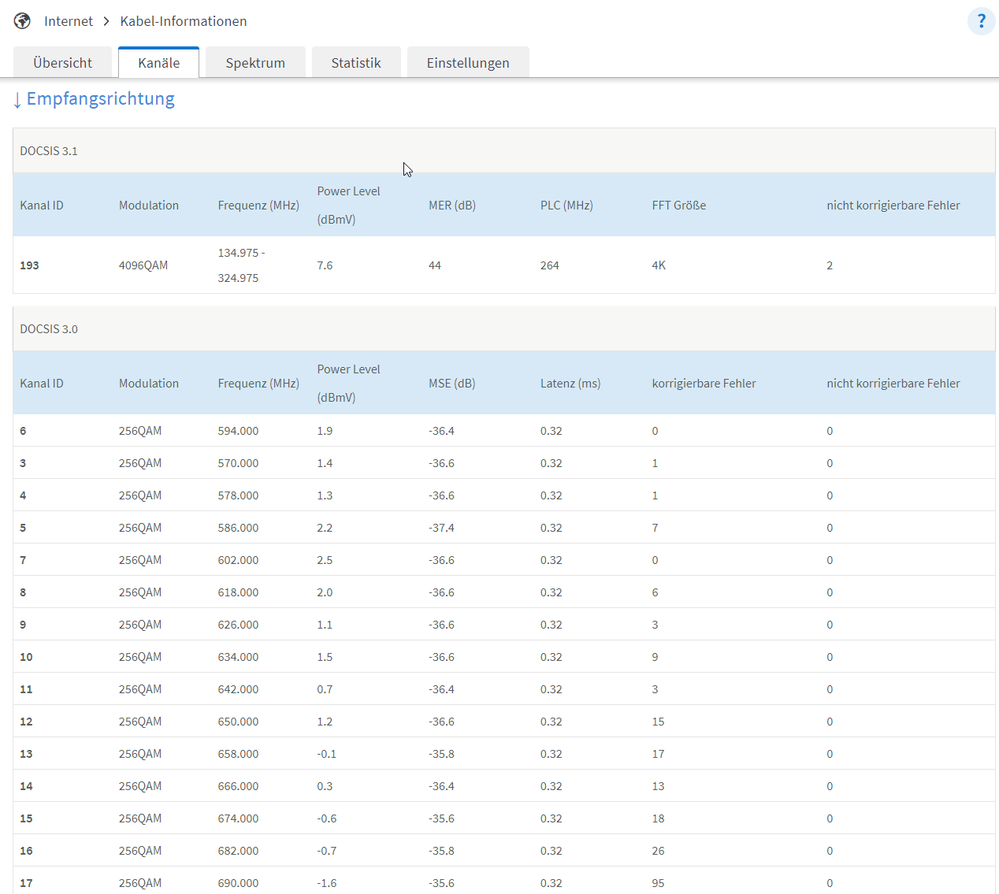
Task: Select the Kanäle tab
Action: [x=158, y=62]
